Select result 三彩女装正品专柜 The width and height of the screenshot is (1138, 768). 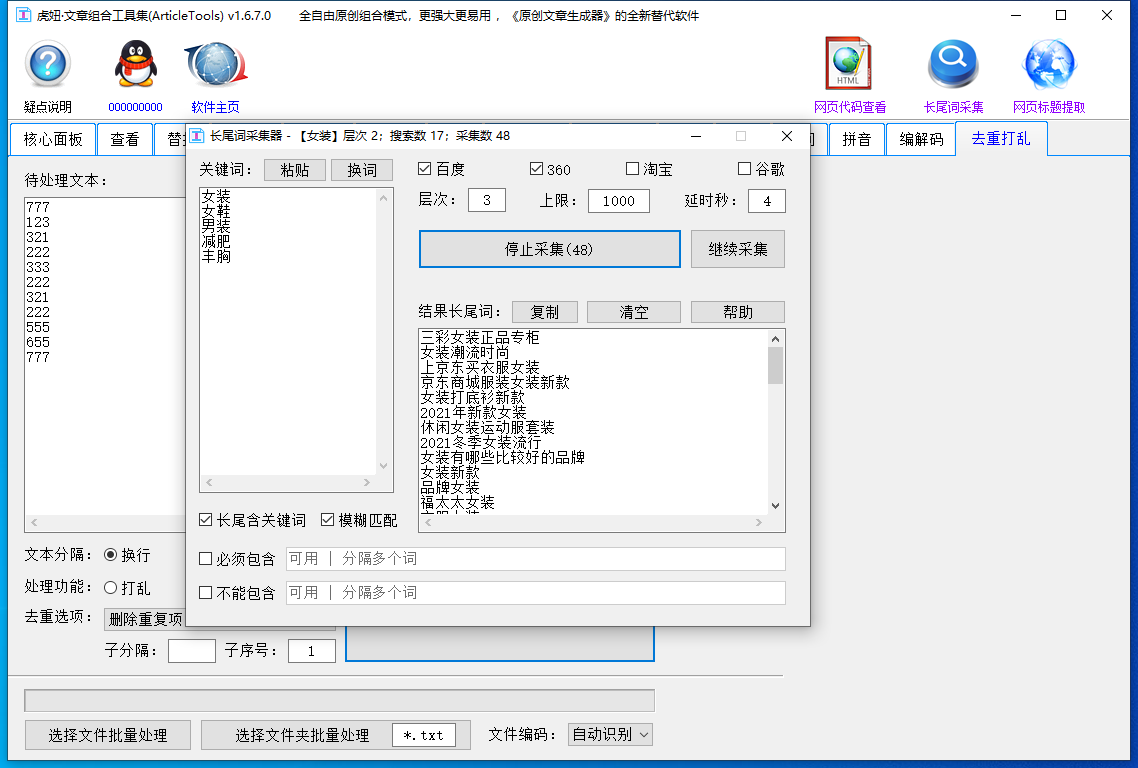(480, 338)
